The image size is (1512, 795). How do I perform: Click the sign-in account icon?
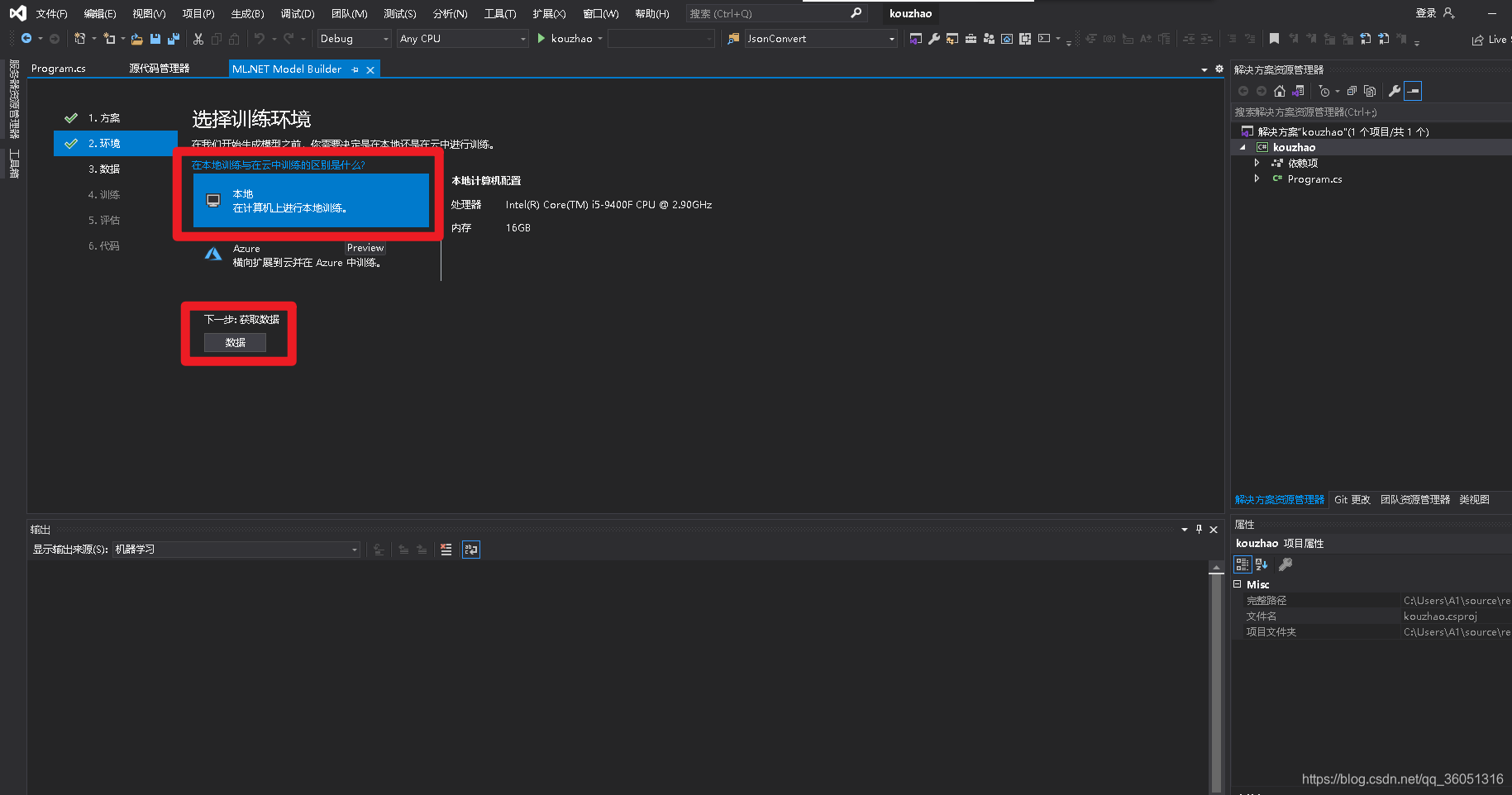(x=1448, y=13)
